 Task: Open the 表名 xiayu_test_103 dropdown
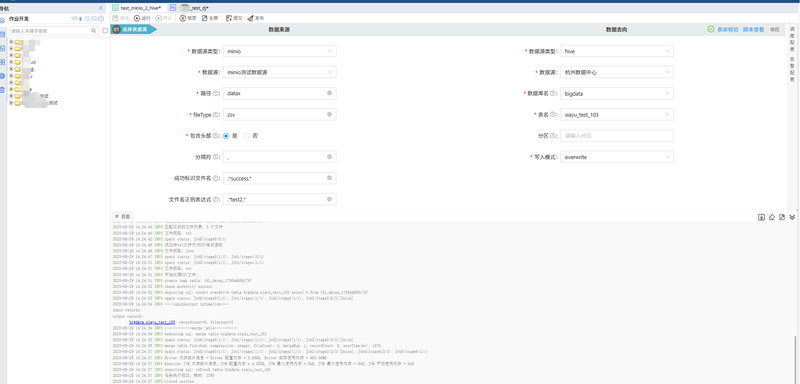pyautogui.click(x=616, y=115)
